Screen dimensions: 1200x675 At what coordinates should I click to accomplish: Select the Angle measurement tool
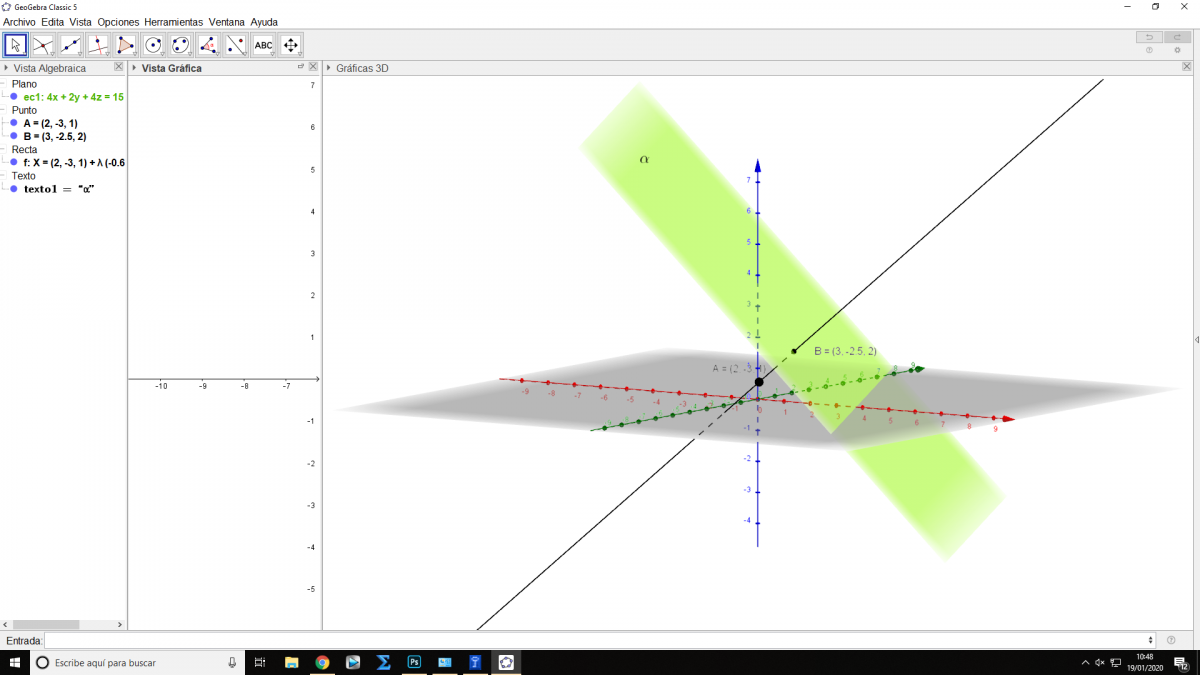click(208, 45)
